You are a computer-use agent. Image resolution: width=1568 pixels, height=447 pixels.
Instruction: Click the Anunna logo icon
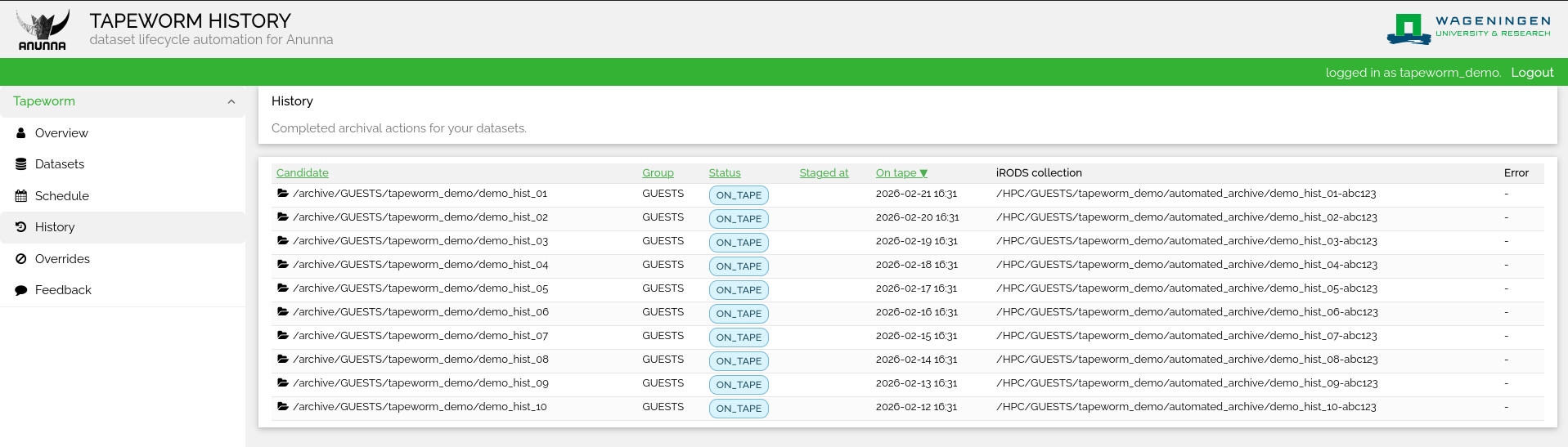click(x=43, y=29)
